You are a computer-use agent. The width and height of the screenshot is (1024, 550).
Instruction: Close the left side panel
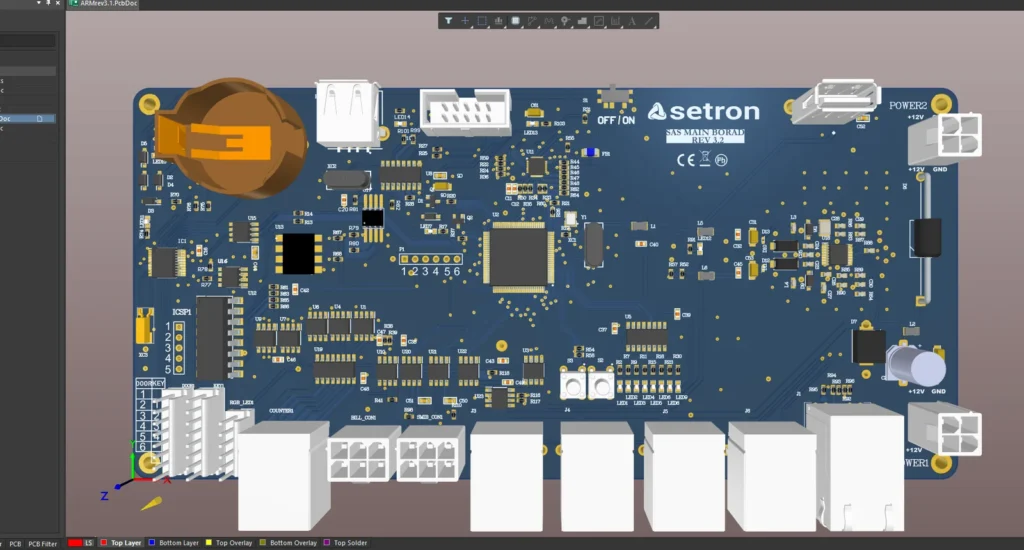58,4
